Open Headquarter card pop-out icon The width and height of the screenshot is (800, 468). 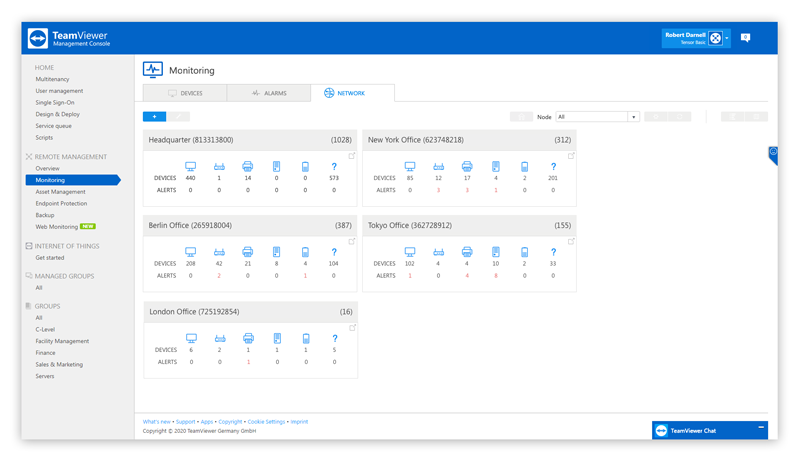[352, 156]
